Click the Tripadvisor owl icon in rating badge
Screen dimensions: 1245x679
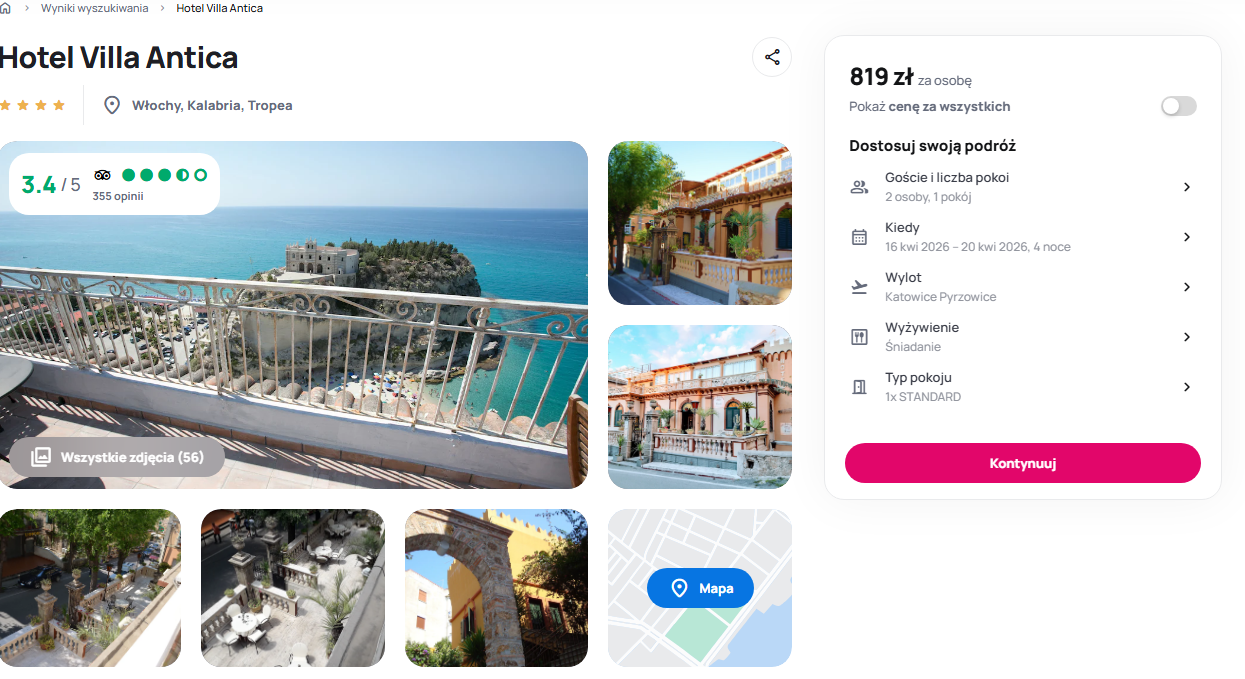coord(102,175)
